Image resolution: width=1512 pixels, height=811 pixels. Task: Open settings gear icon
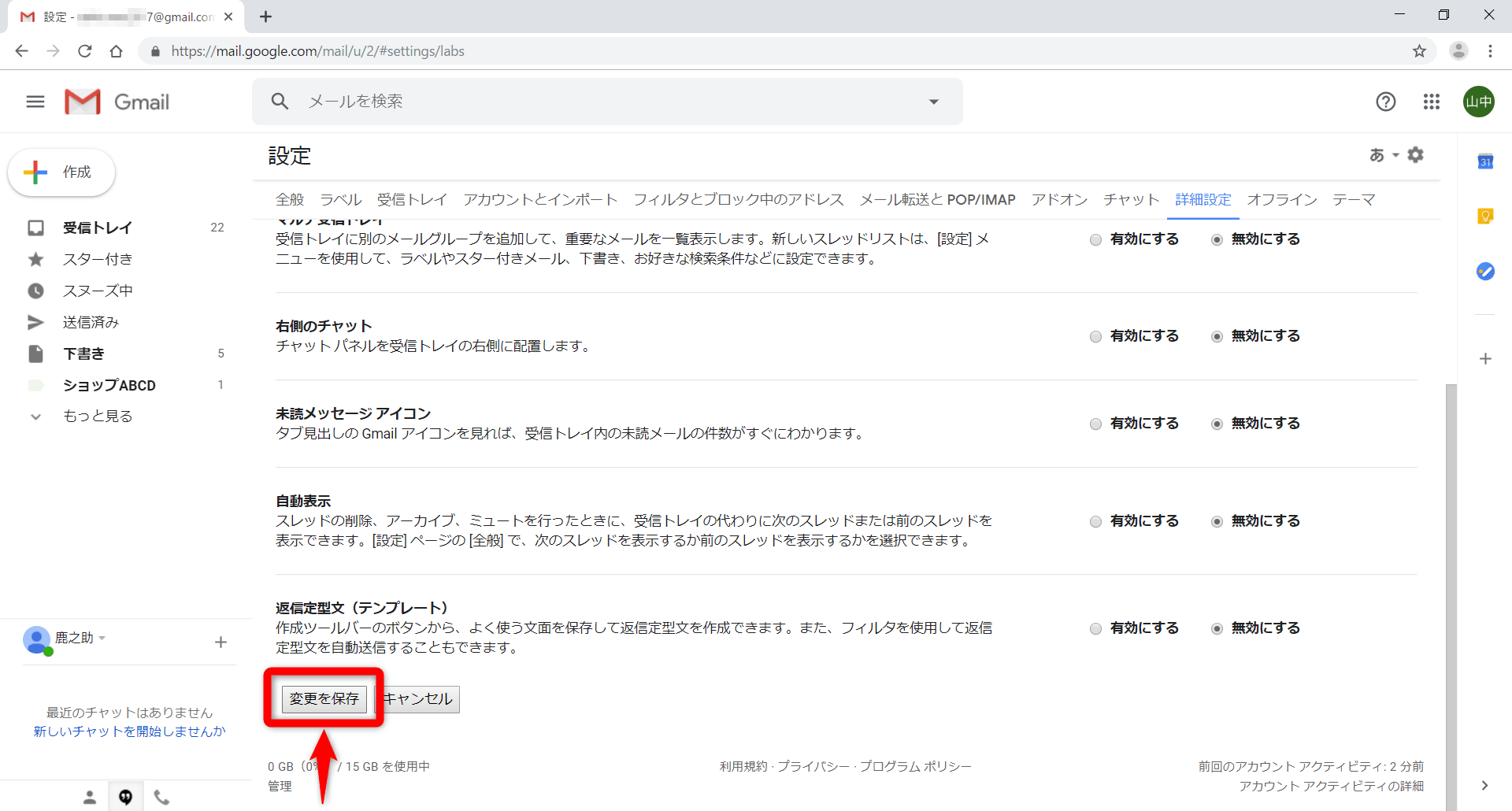pyautogui.click(x=1416, y=155)
